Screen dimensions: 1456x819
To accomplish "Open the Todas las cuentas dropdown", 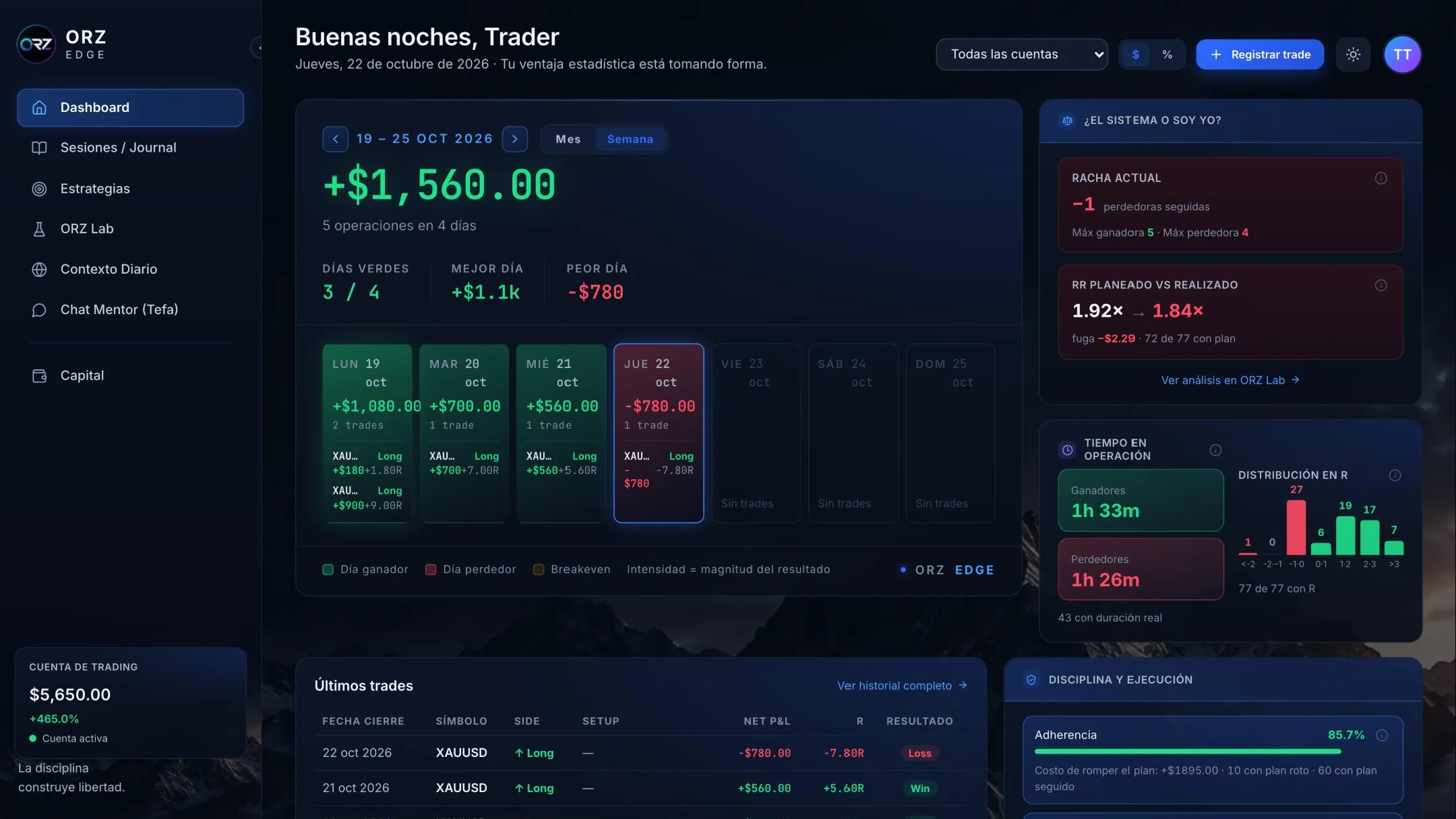I will [1022, 55].
